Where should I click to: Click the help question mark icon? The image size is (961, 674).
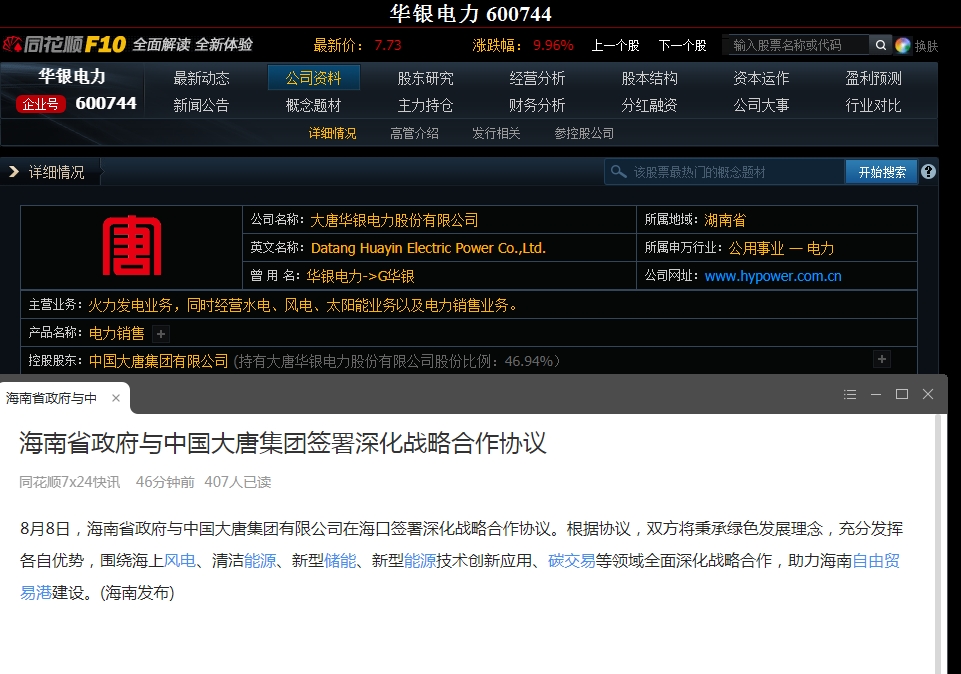[x=928, y=172]
